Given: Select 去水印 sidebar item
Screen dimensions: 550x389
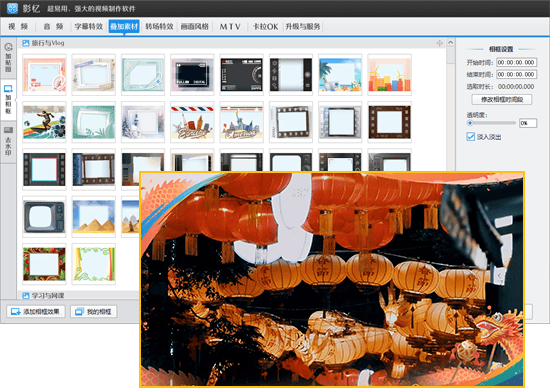Looking at the screenshot, I should (8, 142).
